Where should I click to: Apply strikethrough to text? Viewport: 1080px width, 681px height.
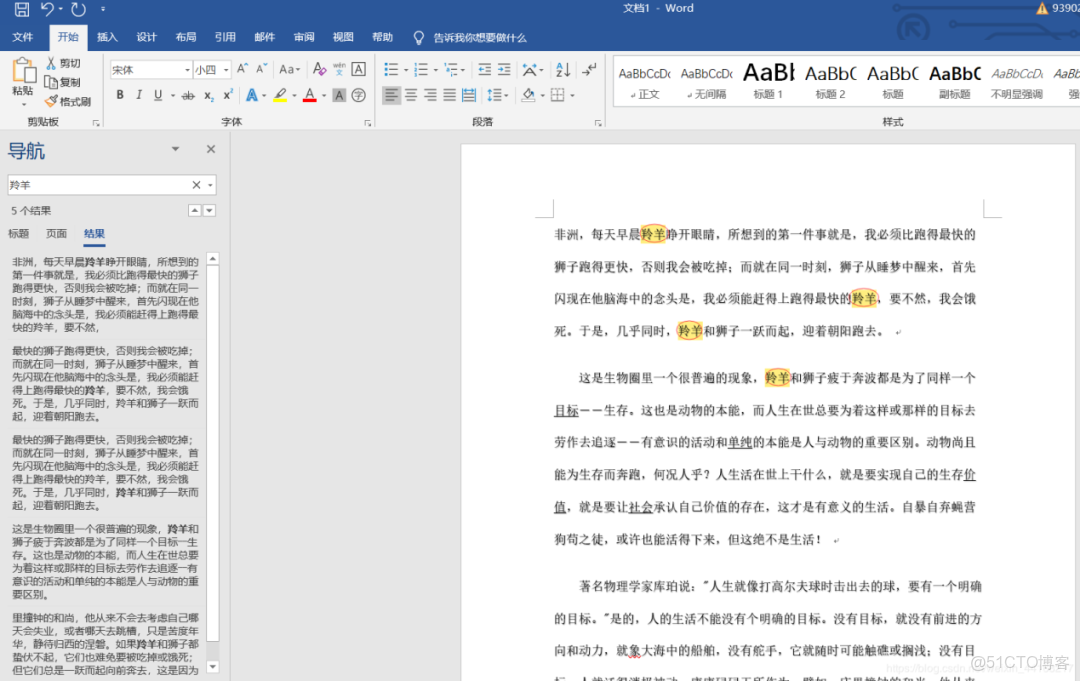tap(189, 94)
